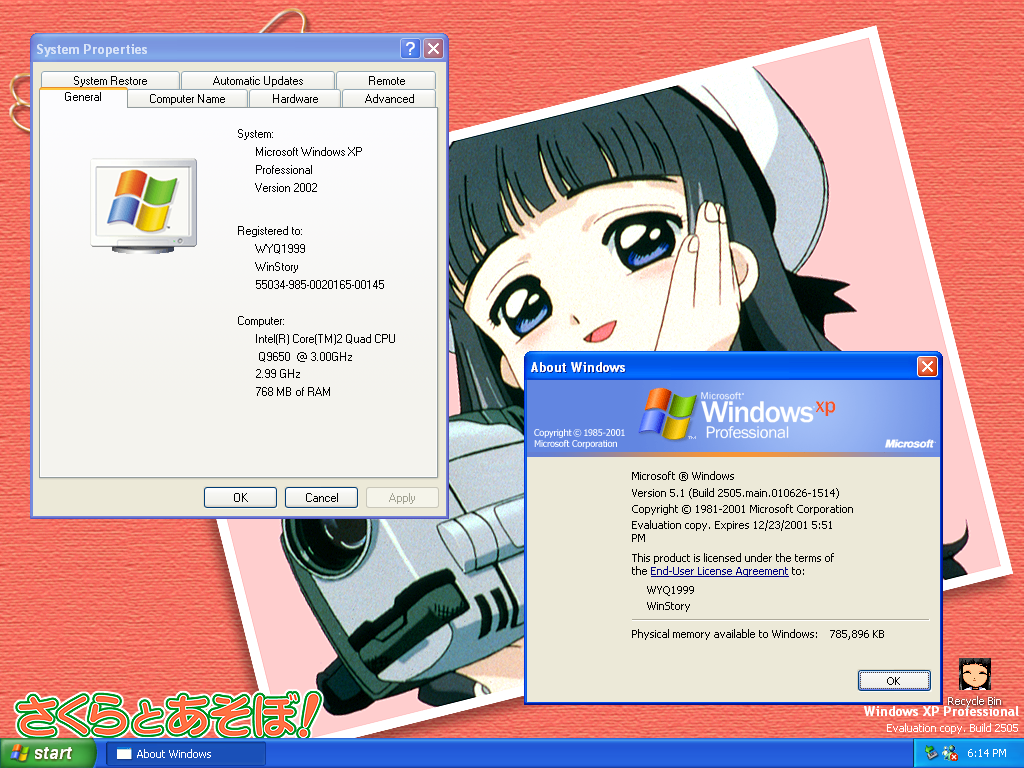Click the window icon on About Windows taskbar button
This screenshot has width=1024, height=768.
coord(124,754)
